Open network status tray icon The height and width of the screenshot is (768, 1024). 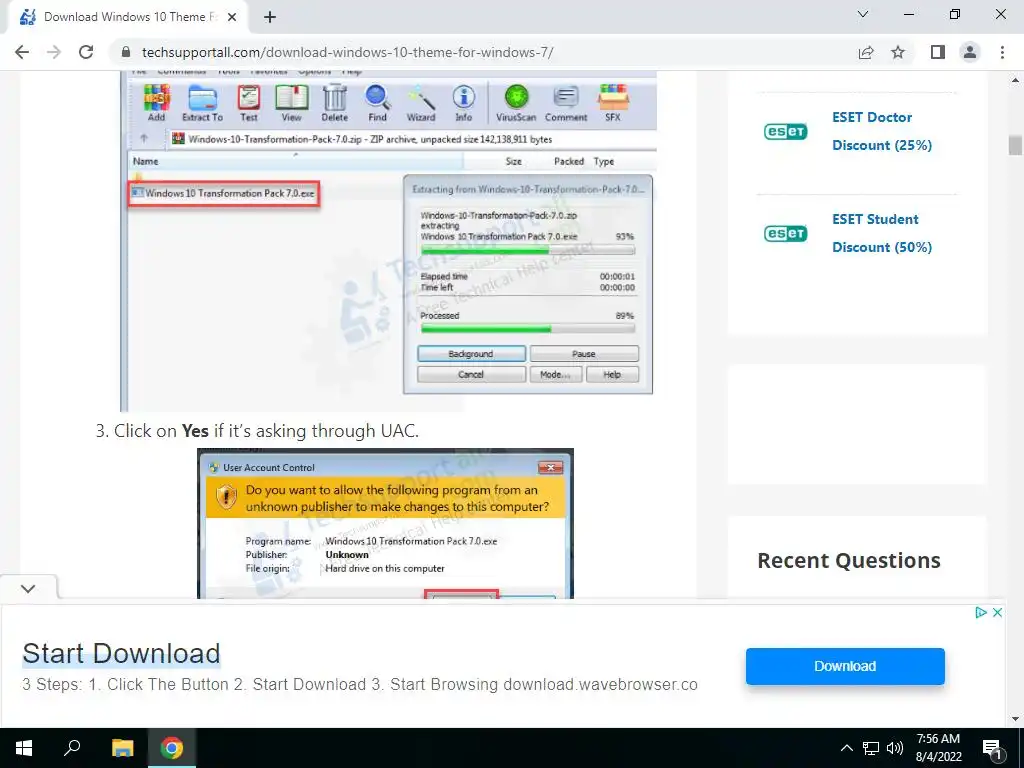871,748
